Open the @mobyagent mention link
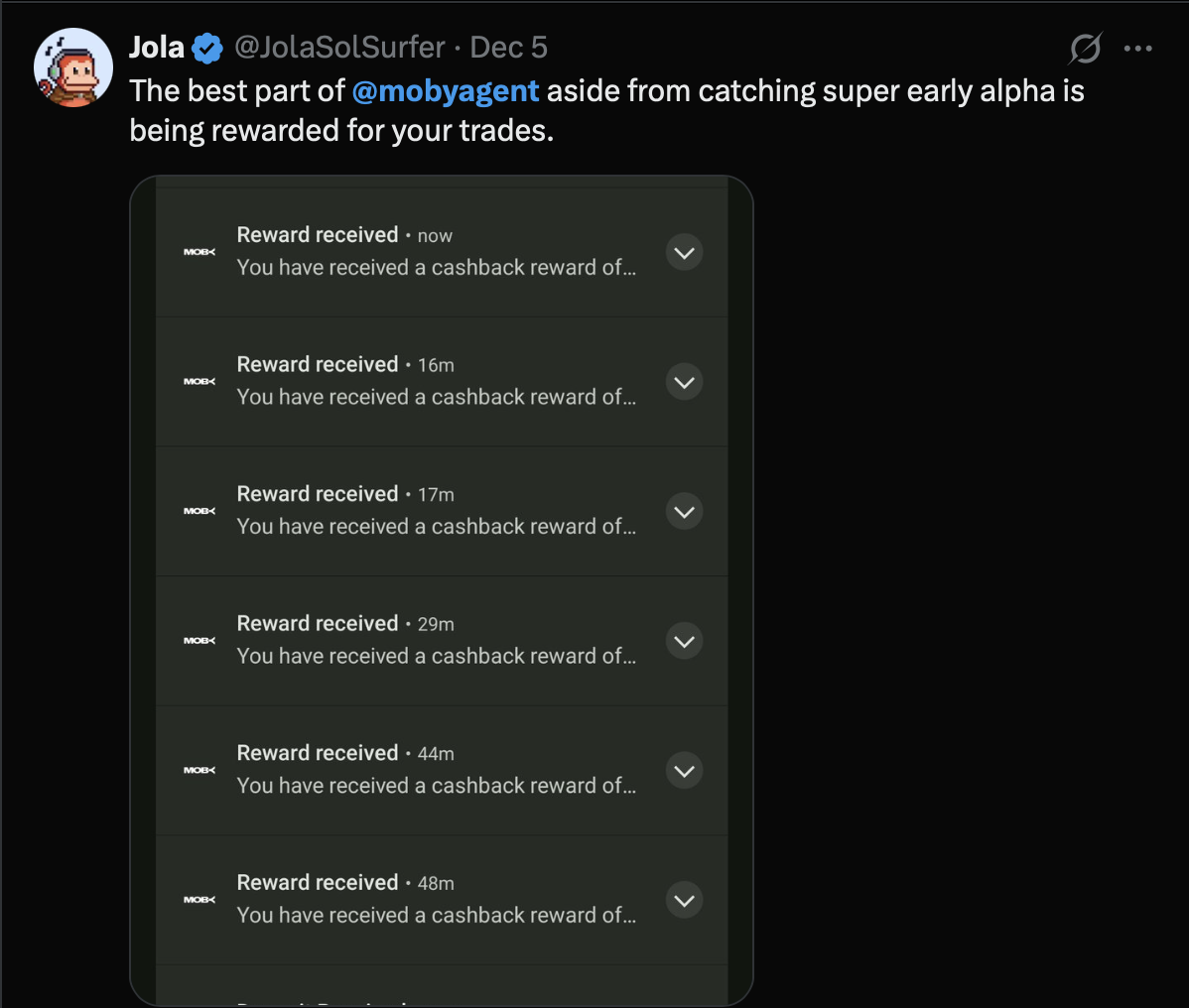Viewport: 1189px width, 1008px height. (446, 91)
